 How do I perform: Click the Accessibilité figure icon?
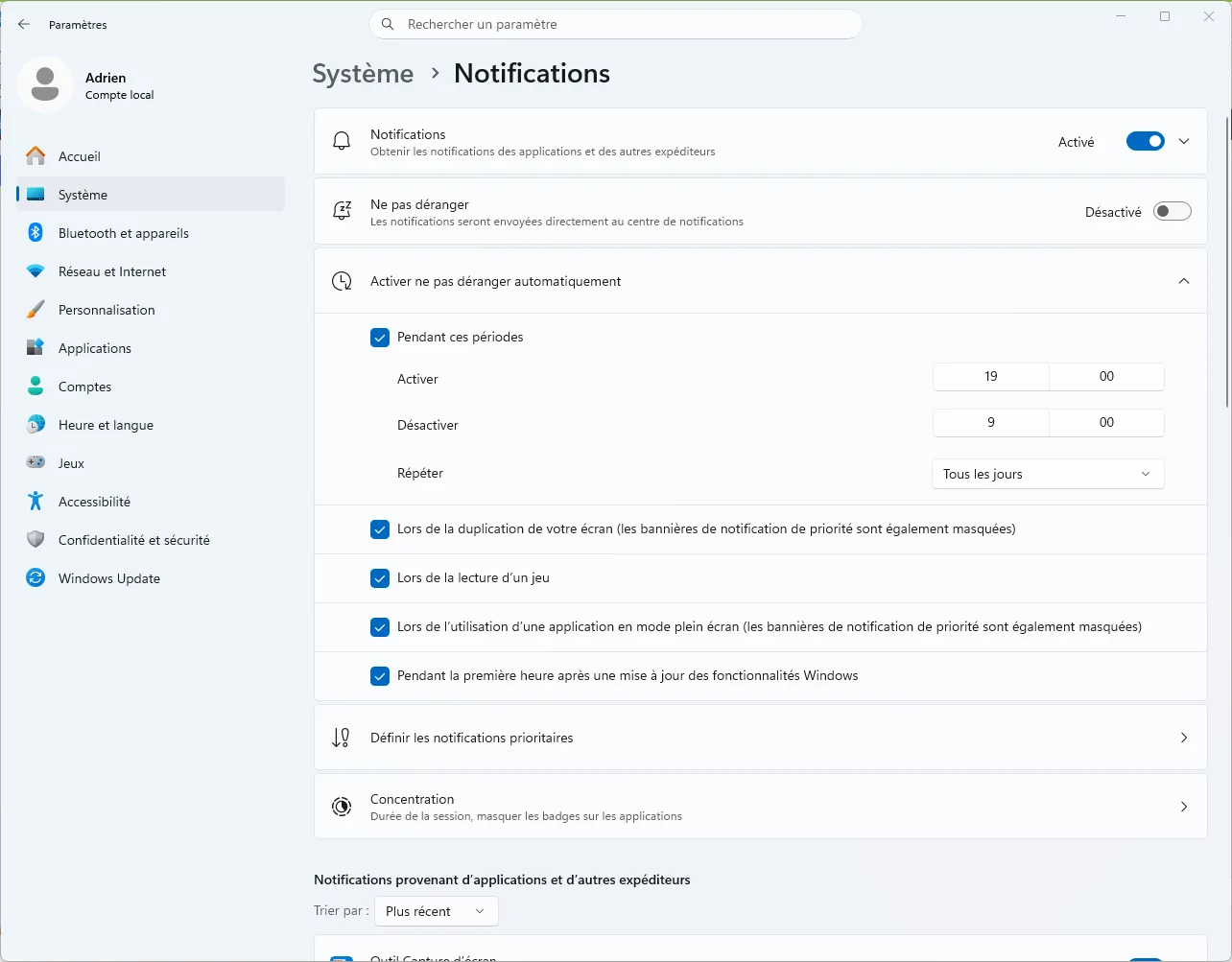point(36,501)
